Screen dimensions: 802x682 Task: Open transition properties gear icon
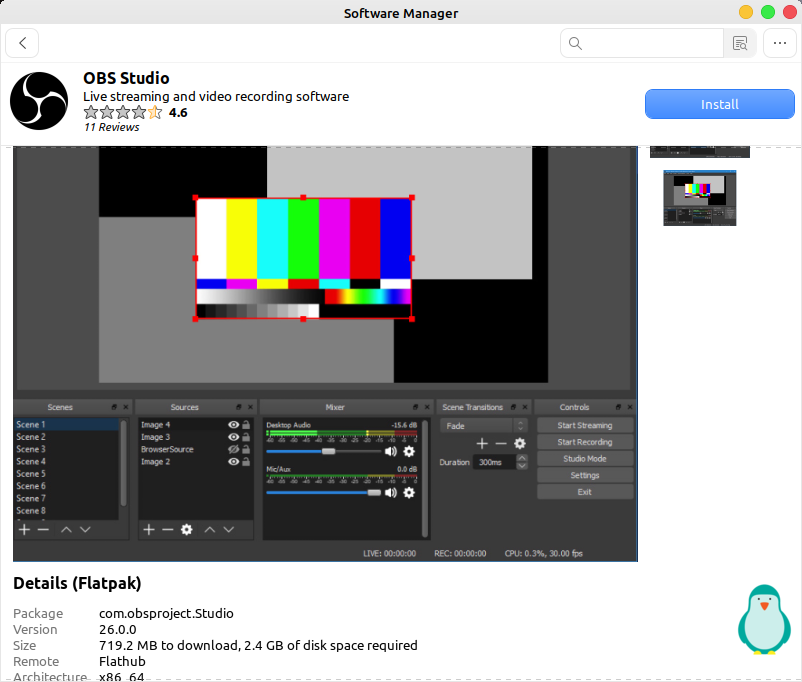[x=520, y=444]
